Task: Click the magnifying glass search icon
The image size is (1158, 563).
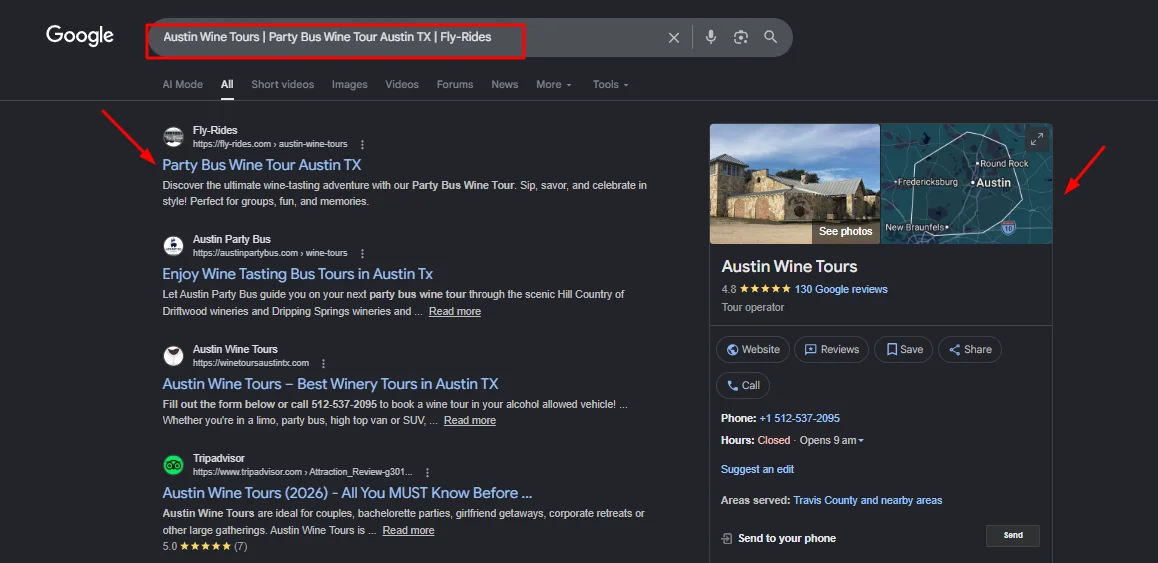Action: 771,37
